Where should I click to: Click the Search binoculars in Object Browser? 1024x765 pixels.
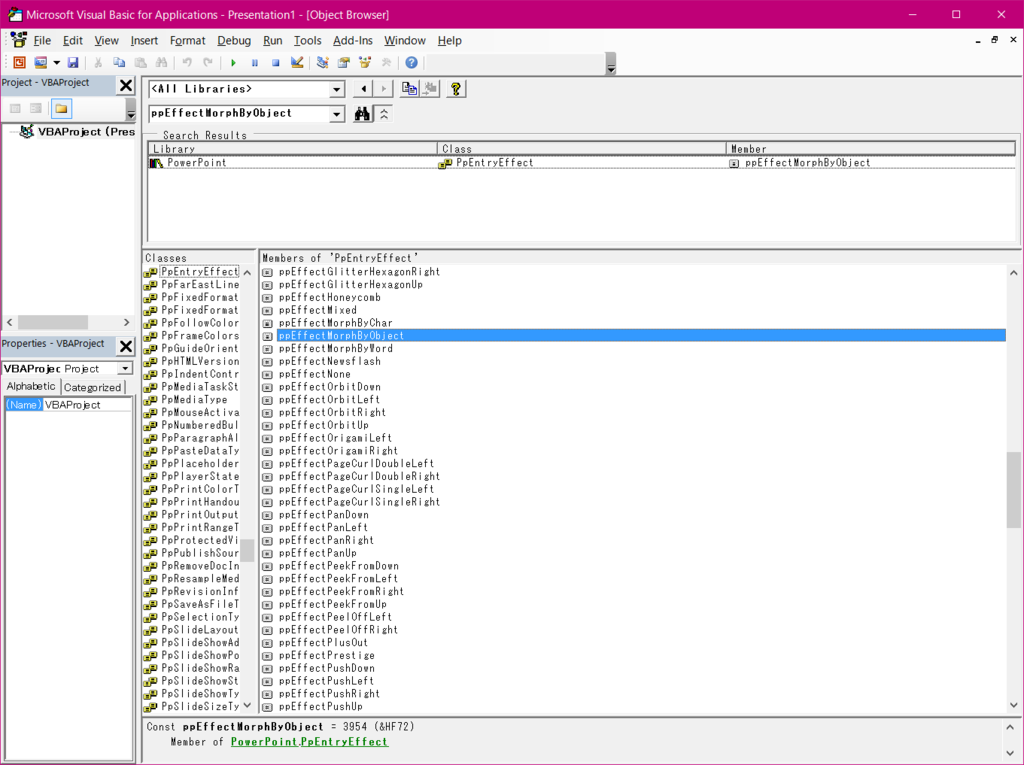362,114
